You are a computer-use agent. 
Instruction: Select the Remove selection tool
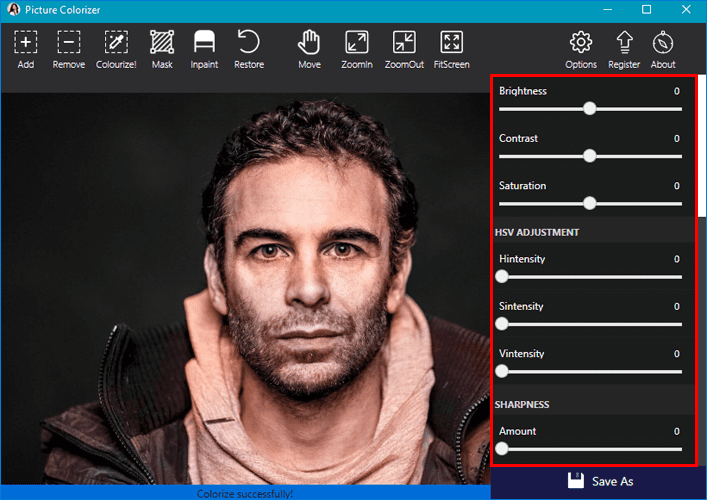[x=69, y=49]
